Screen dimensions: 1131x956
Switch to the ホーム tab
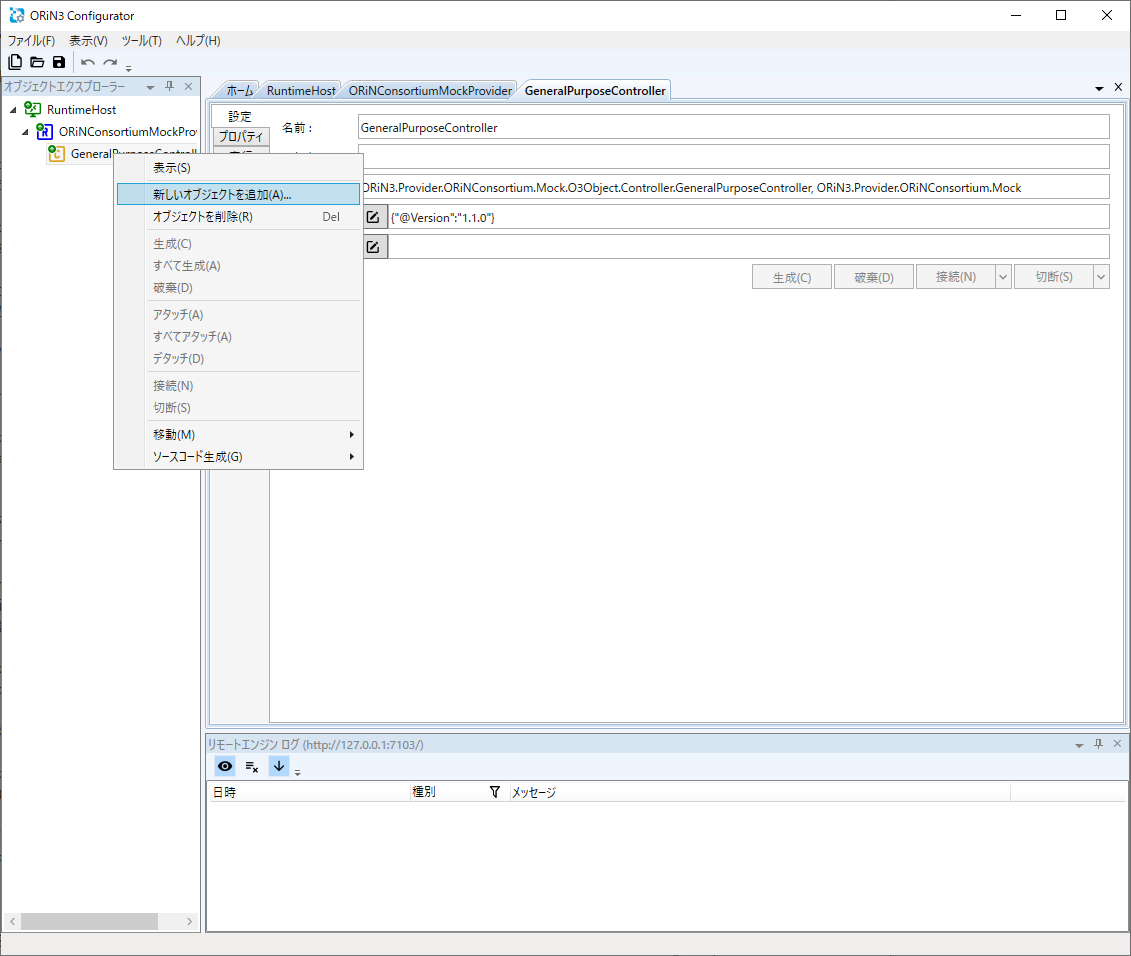tap(239, 91)
